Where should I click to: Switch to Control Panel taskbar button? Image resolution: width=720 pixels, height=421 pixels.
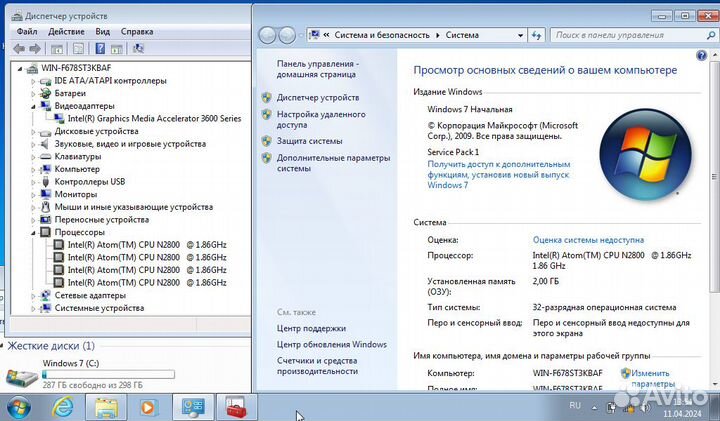(193, 407)
